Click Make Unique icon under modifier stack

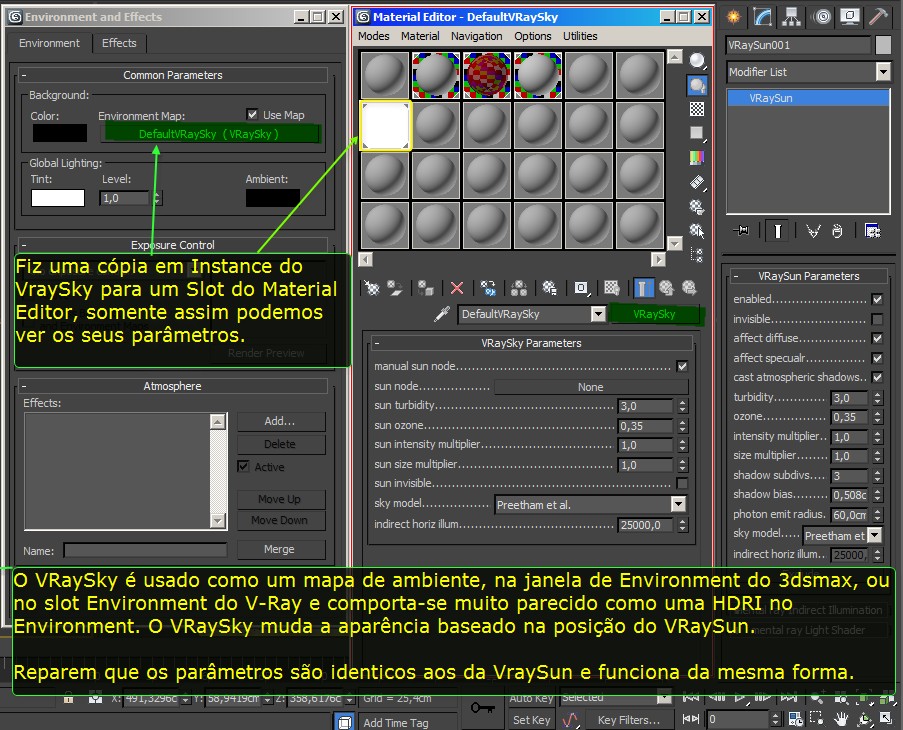pyautogui.click(x=813, y=231)
